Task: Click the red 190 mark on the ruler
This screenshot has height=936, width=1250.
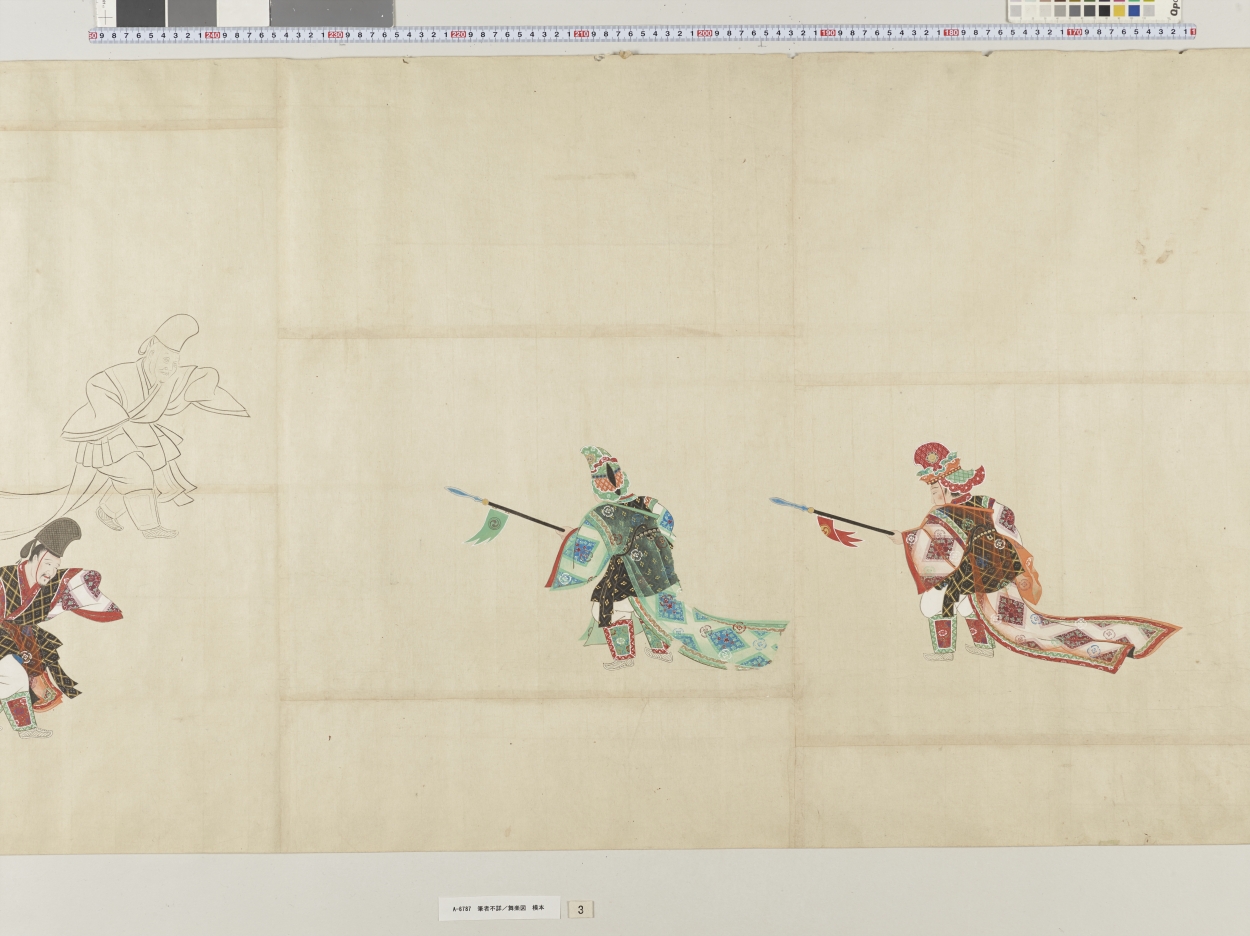Action: (828, 35)
